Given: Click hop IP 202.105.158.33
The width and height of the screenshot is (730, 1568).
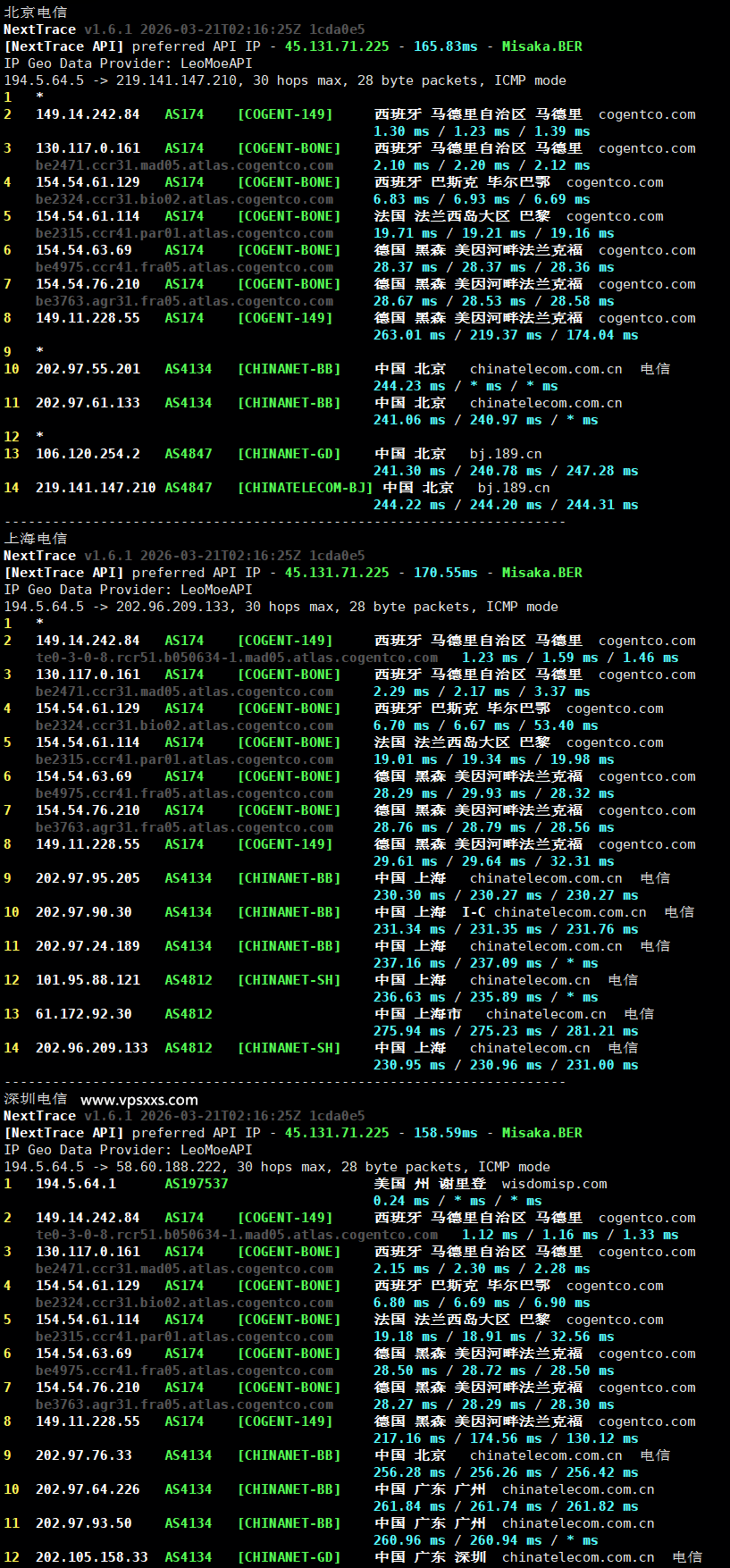Looking at the screenshot, I should (92, 1557).
